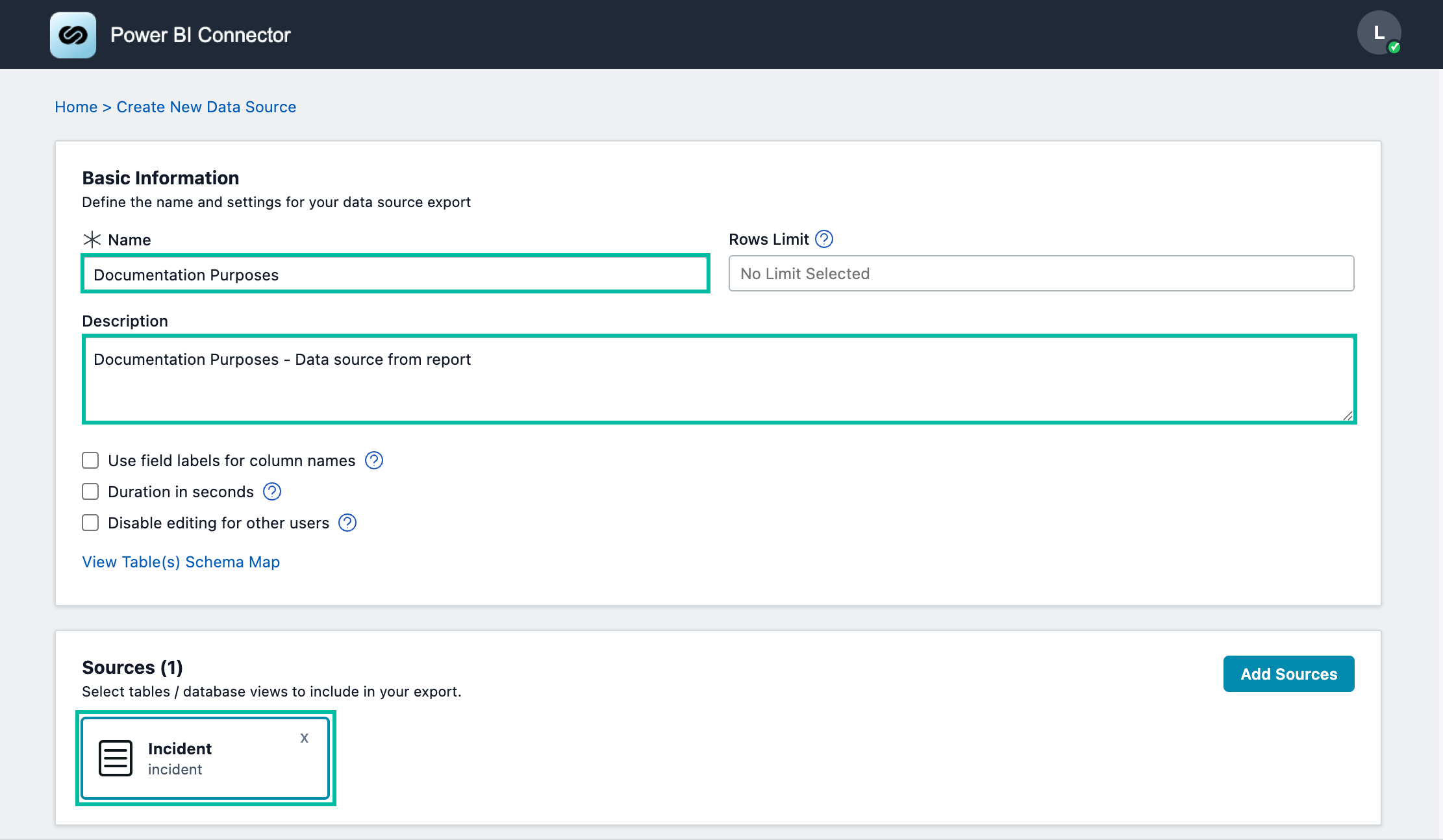
Task: Click the Incident table list icon
Action: 116,758
